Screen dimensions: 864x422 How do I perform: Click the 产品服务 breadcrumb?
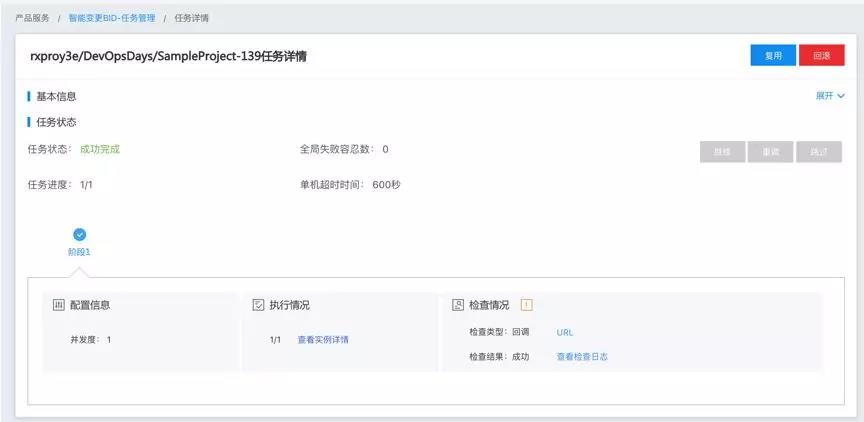[x=32, y=18]
